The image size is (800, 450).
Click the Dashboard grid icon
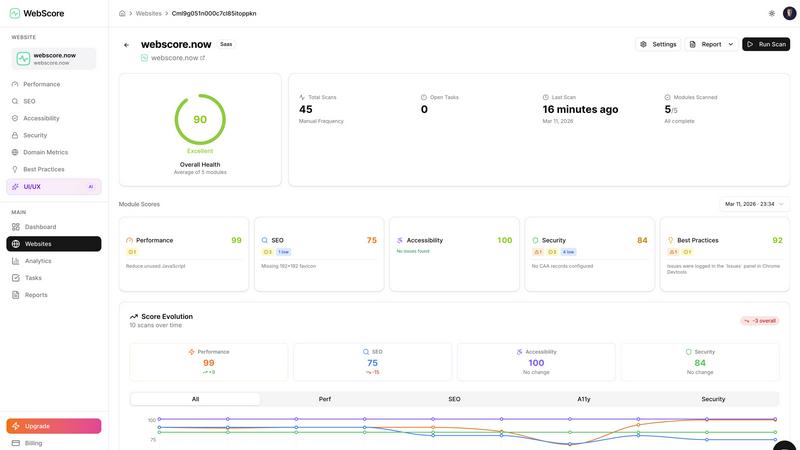(x=16, y=227)
